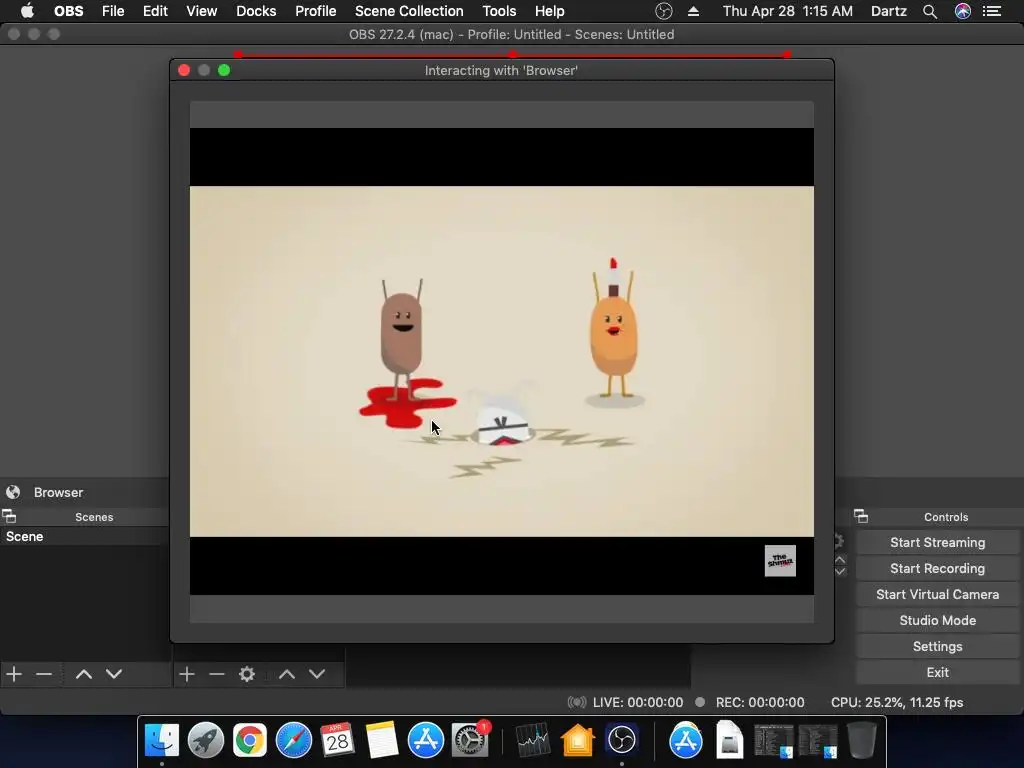Click the Start Recording button
1024x768 pixels.
tap(937, 568)
